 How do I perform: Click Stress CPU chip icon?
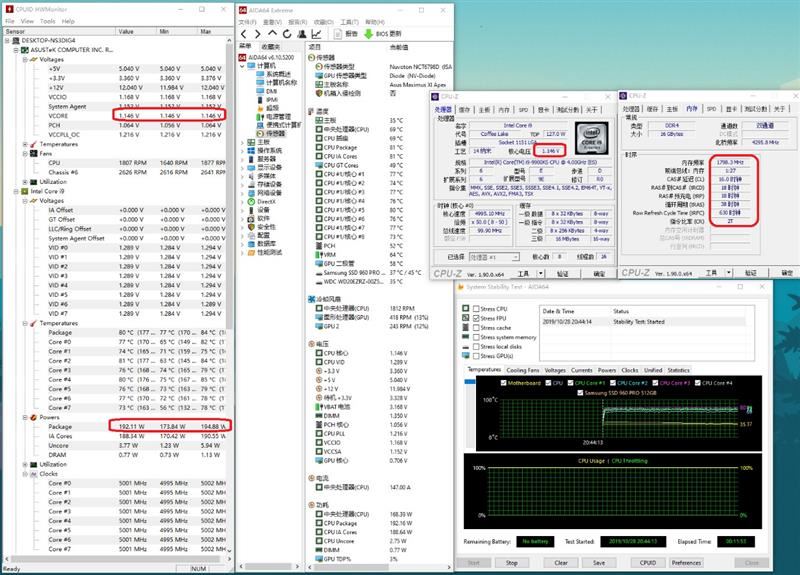click(465, 308)
